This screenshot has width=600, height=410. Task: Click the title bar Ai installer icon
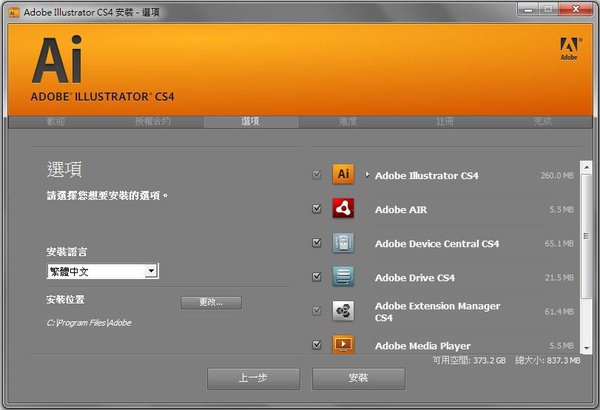[x=13, y=13]
